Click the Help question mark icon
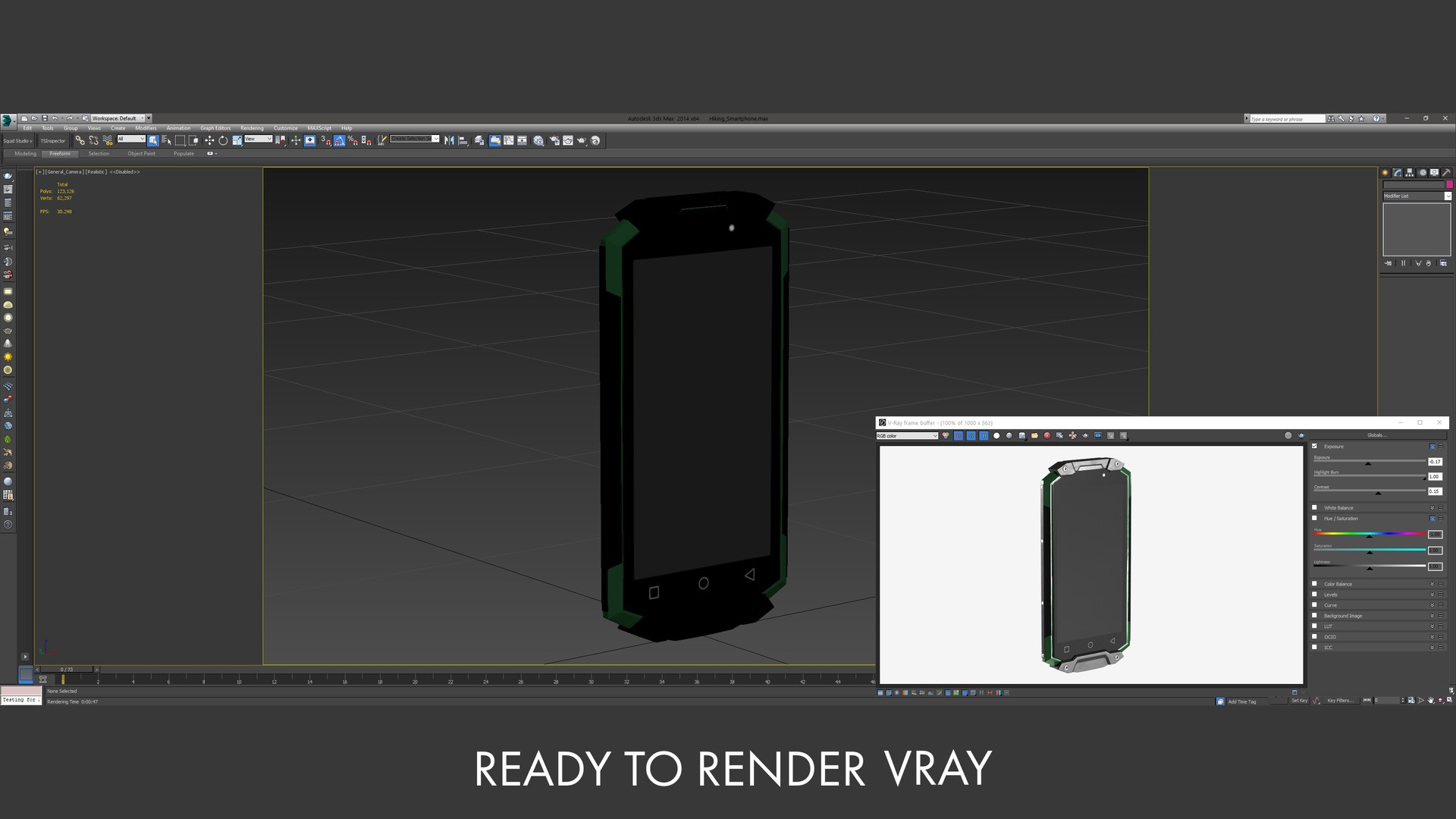The width and height of the screenshot is (1456, 819). tap(1376, 118)
